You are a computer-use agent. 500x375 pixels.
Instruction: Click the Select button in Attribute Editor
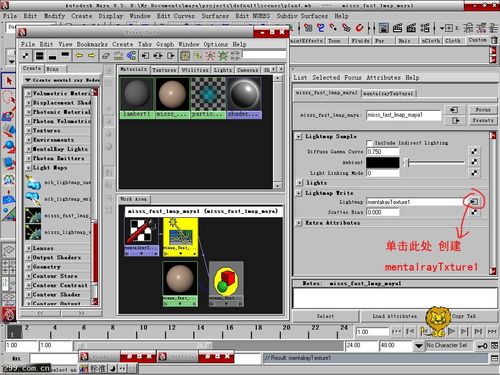pos(325,316)
